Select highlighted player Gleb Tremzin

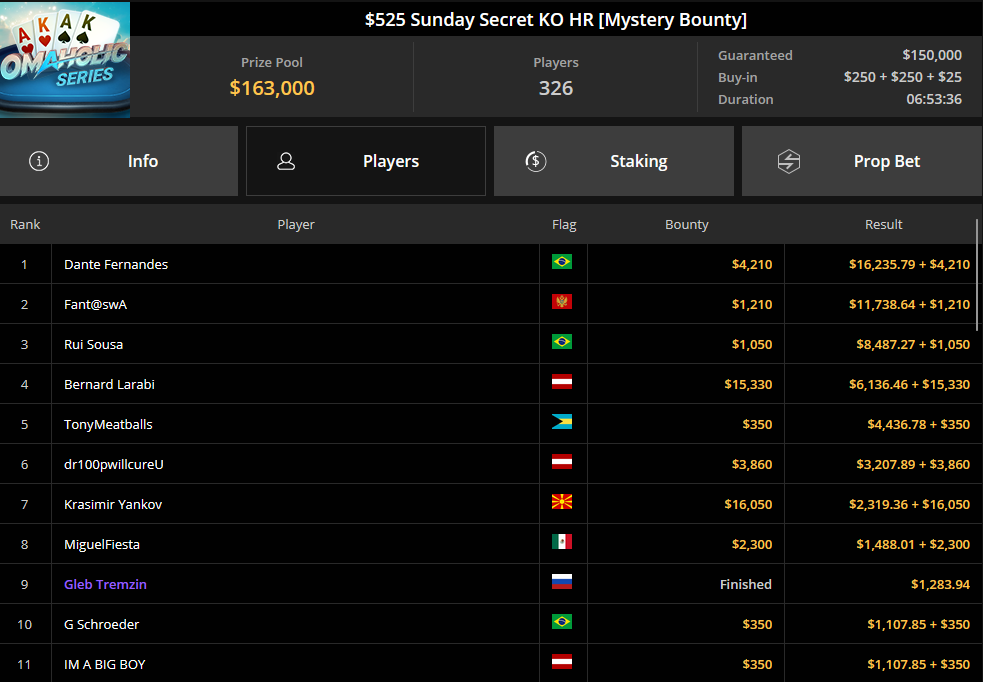105,584
